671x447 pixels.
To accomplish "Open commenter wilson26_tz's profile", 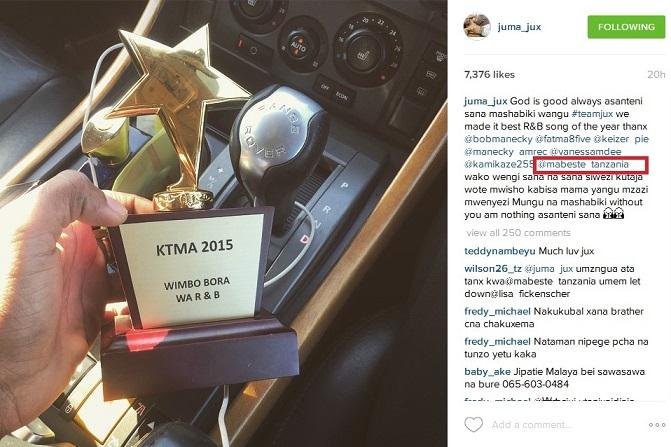I will coord(493,269).
